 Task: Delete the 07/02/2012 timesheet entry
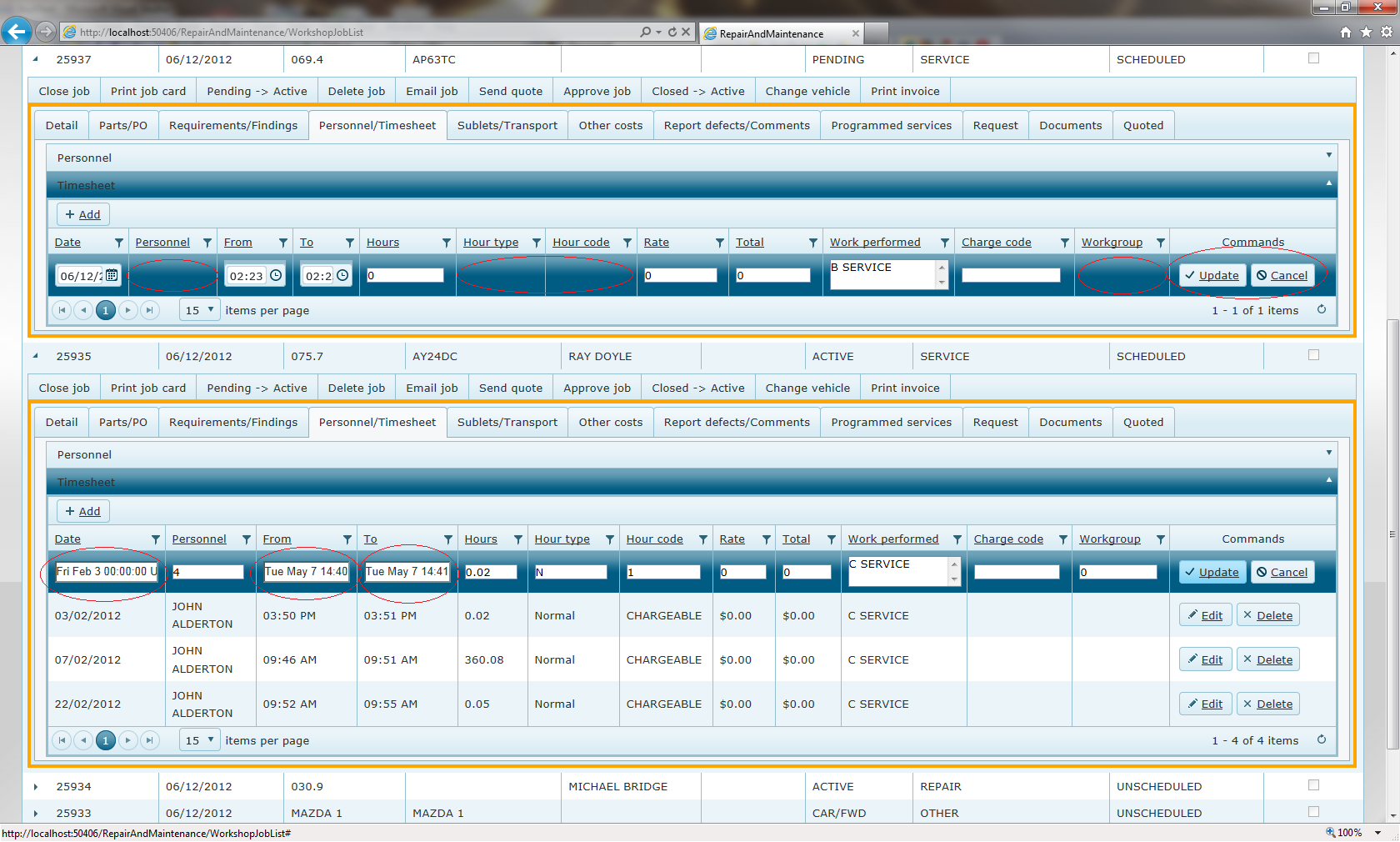[x=1268, y=660]
